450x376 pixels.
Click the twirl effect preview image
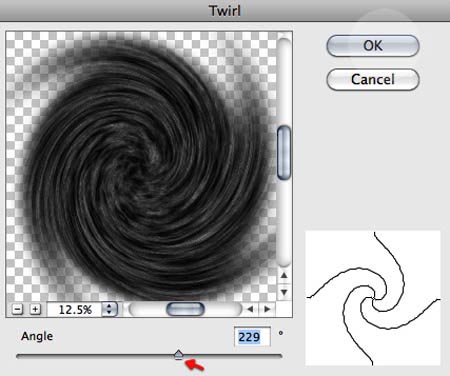141,167
